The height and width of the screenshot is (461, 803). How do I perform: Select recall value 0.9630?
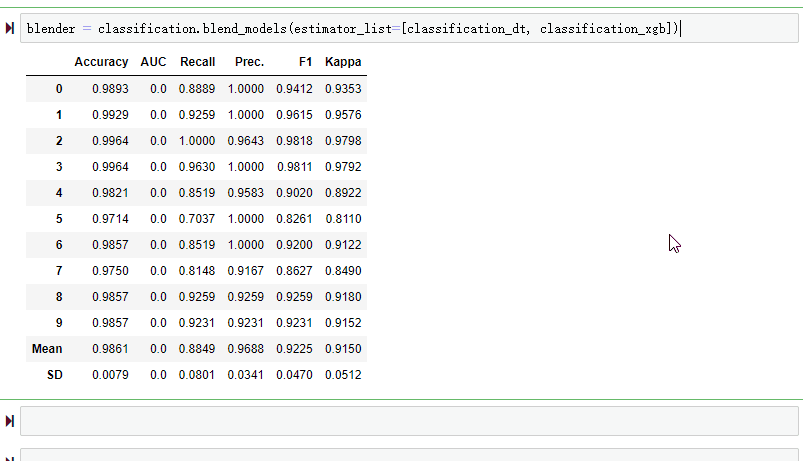[x=197, y=167]
